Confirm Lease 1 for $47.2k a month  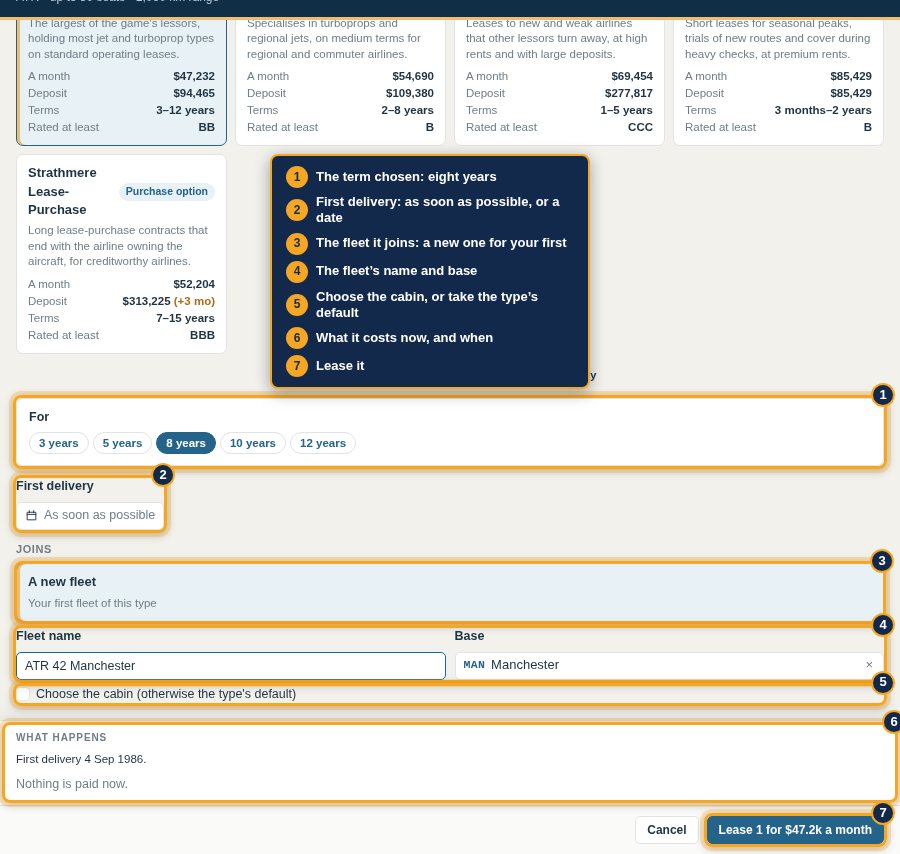pos(795,830)
